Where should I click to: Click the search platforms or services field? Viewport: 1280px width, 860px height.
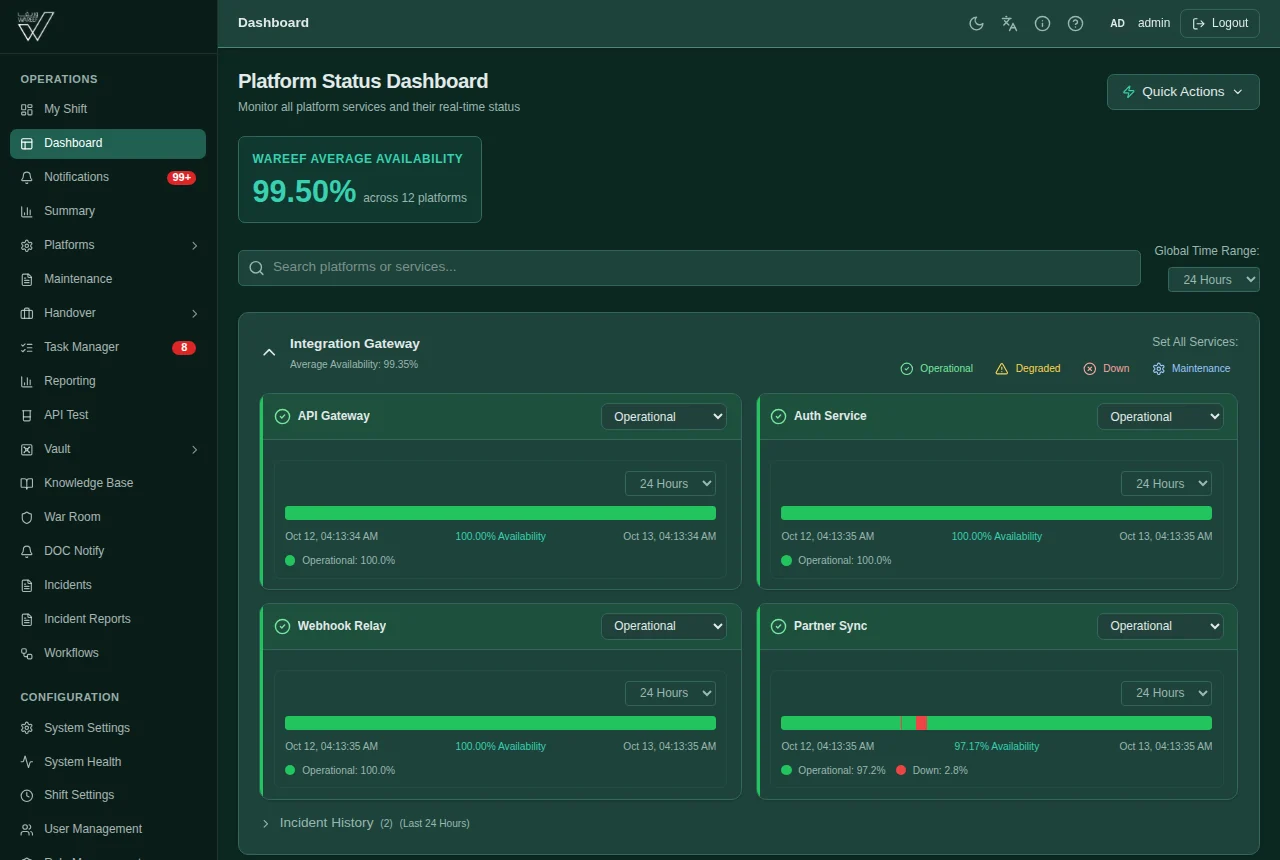point(689,268)
